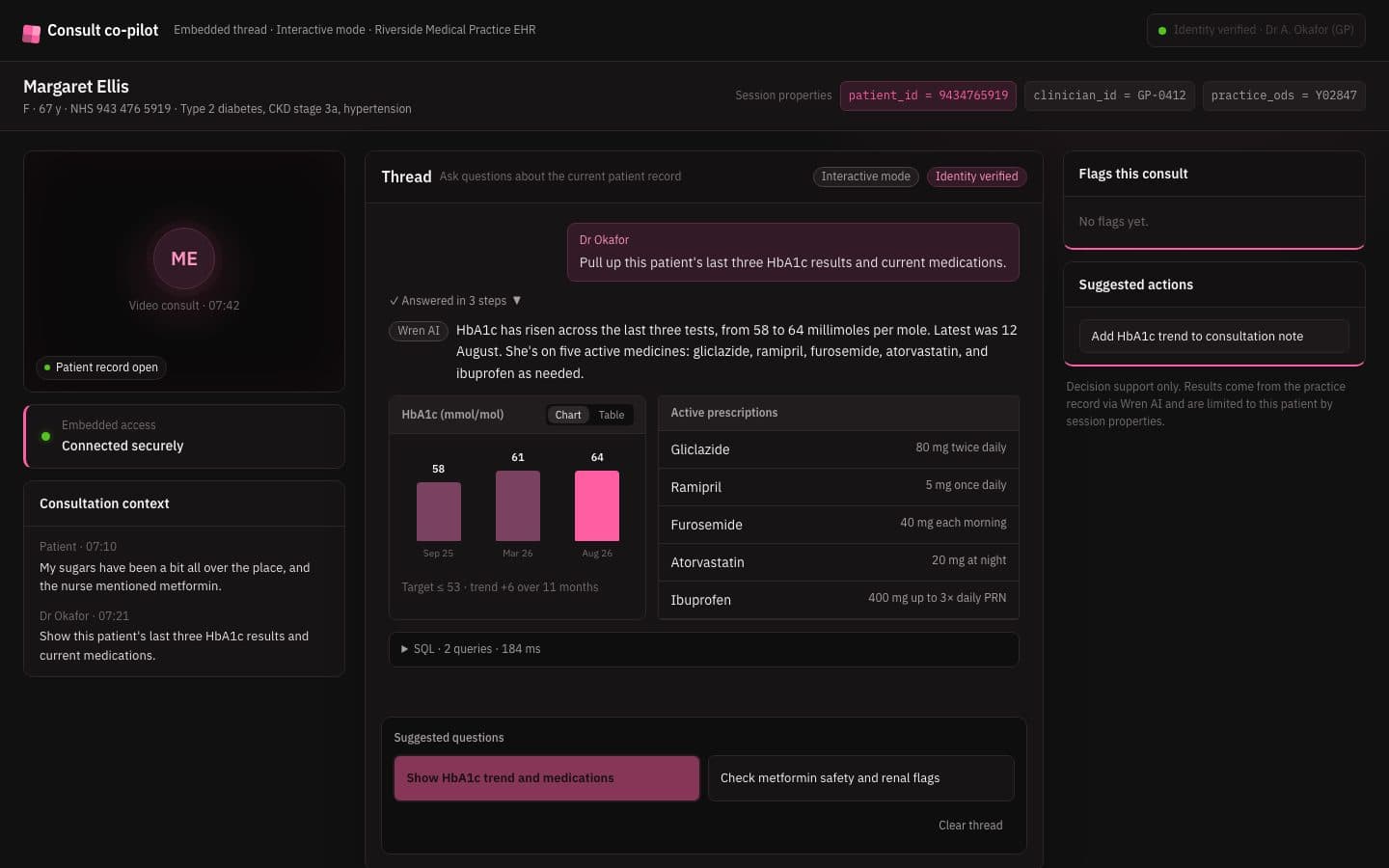
Task: Click the clinician_id GP-0412 chip
Action: 1109,95
